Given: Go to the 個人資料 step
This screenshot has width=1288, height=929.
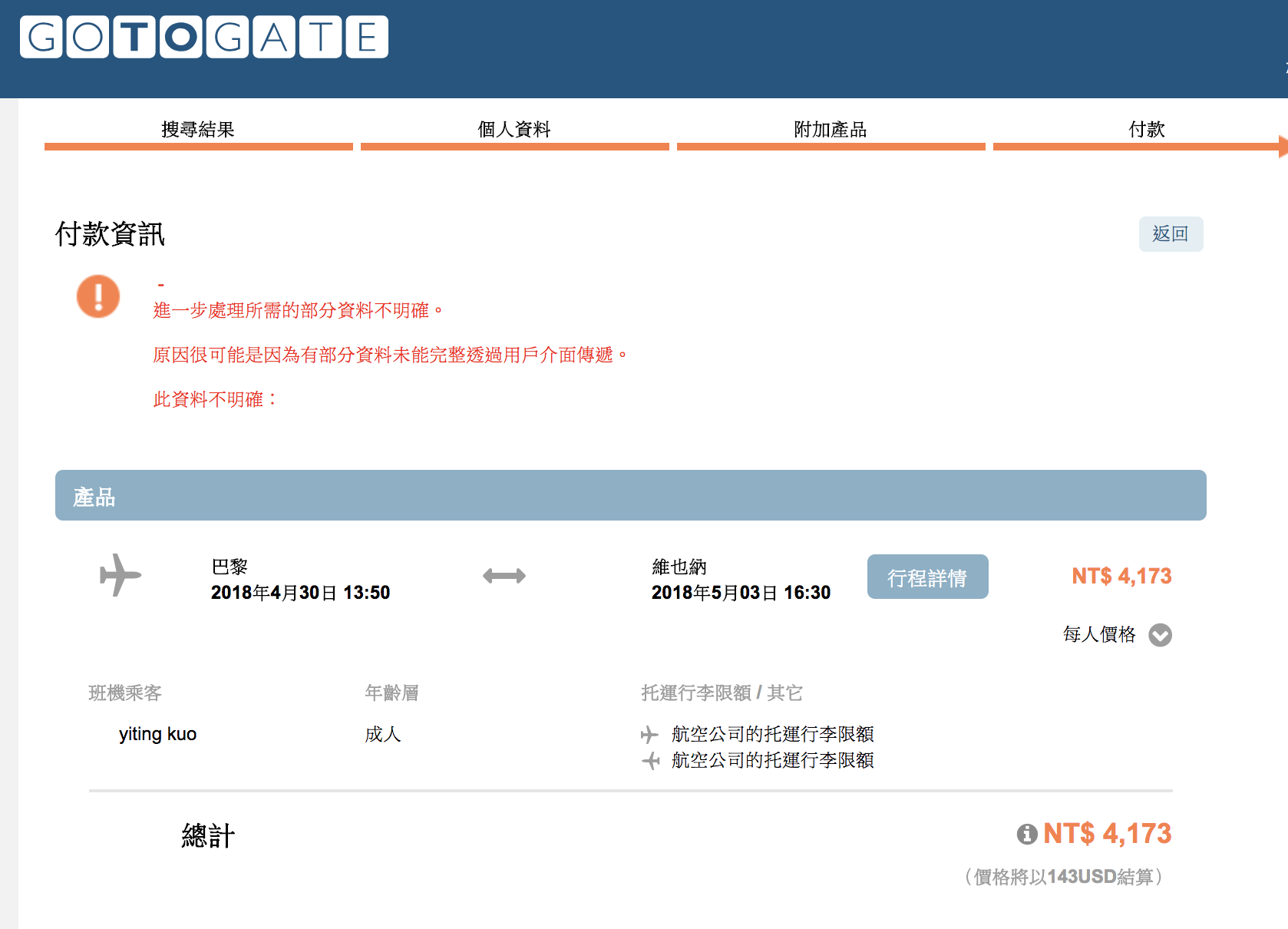Looking at the screenshot, I should [514, 130].
